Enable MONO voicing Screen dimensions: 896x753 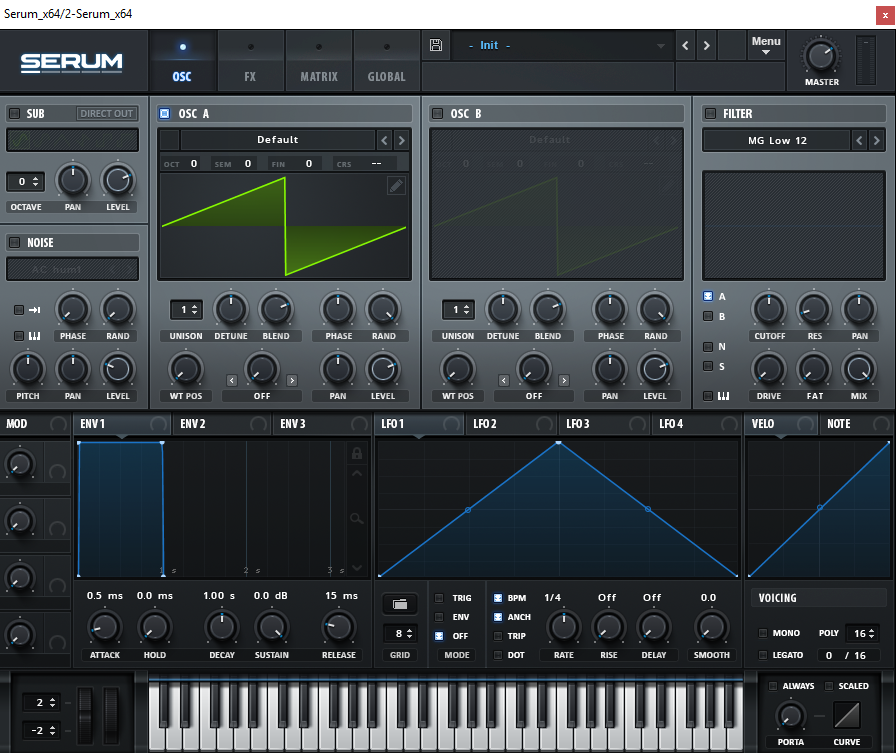pyautogui.click(x=762, y=633)
